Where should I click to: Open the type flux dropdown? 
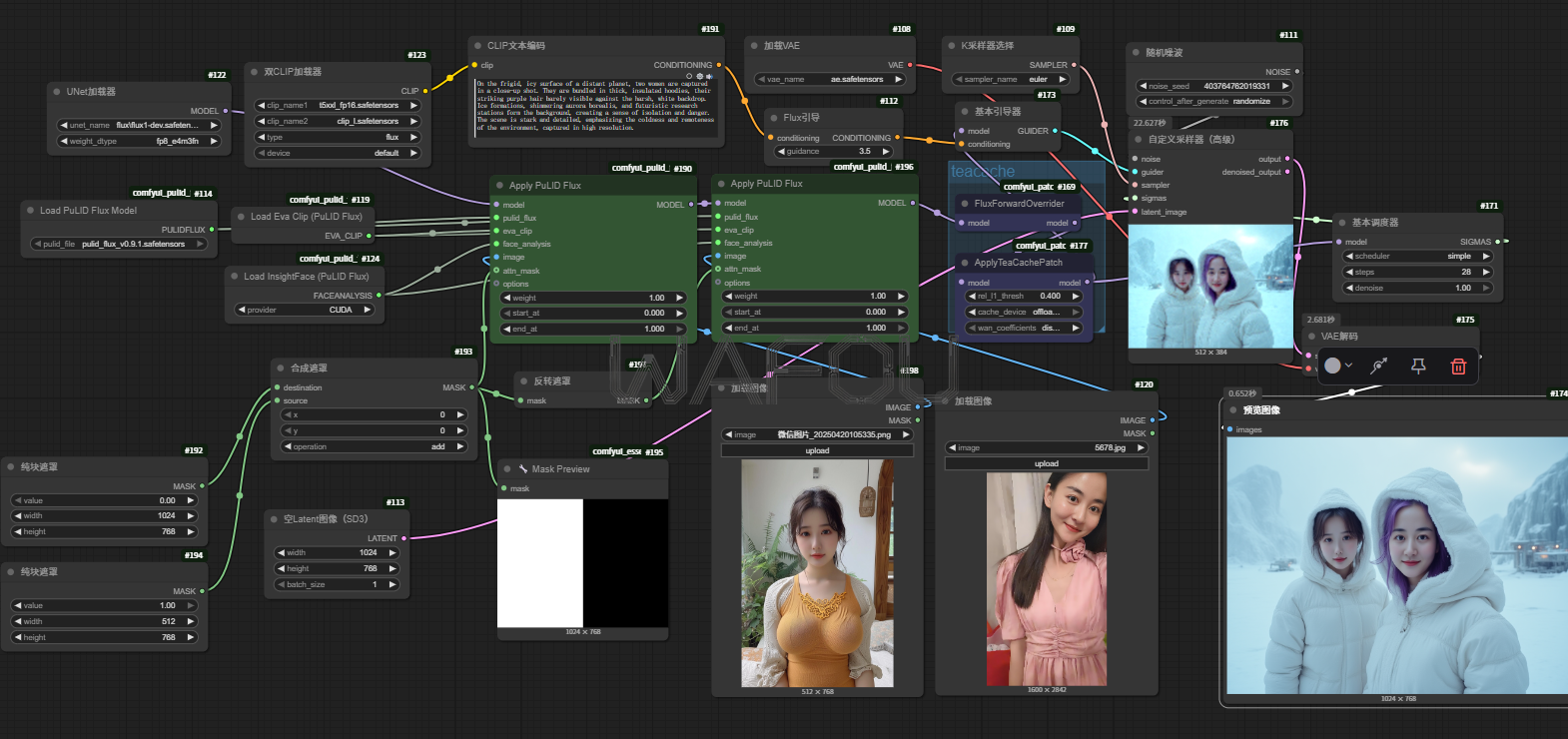tap(339, 137)
